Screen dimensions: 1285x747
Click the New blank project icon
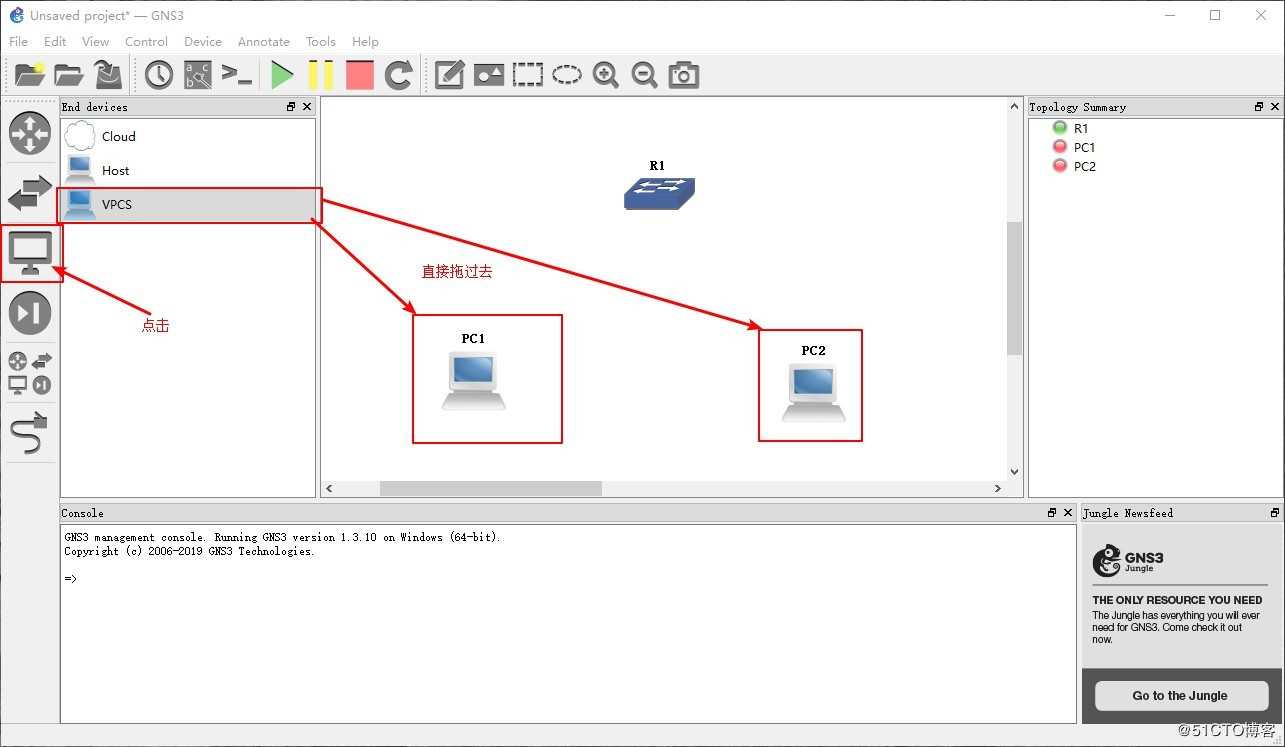(30, 74)
